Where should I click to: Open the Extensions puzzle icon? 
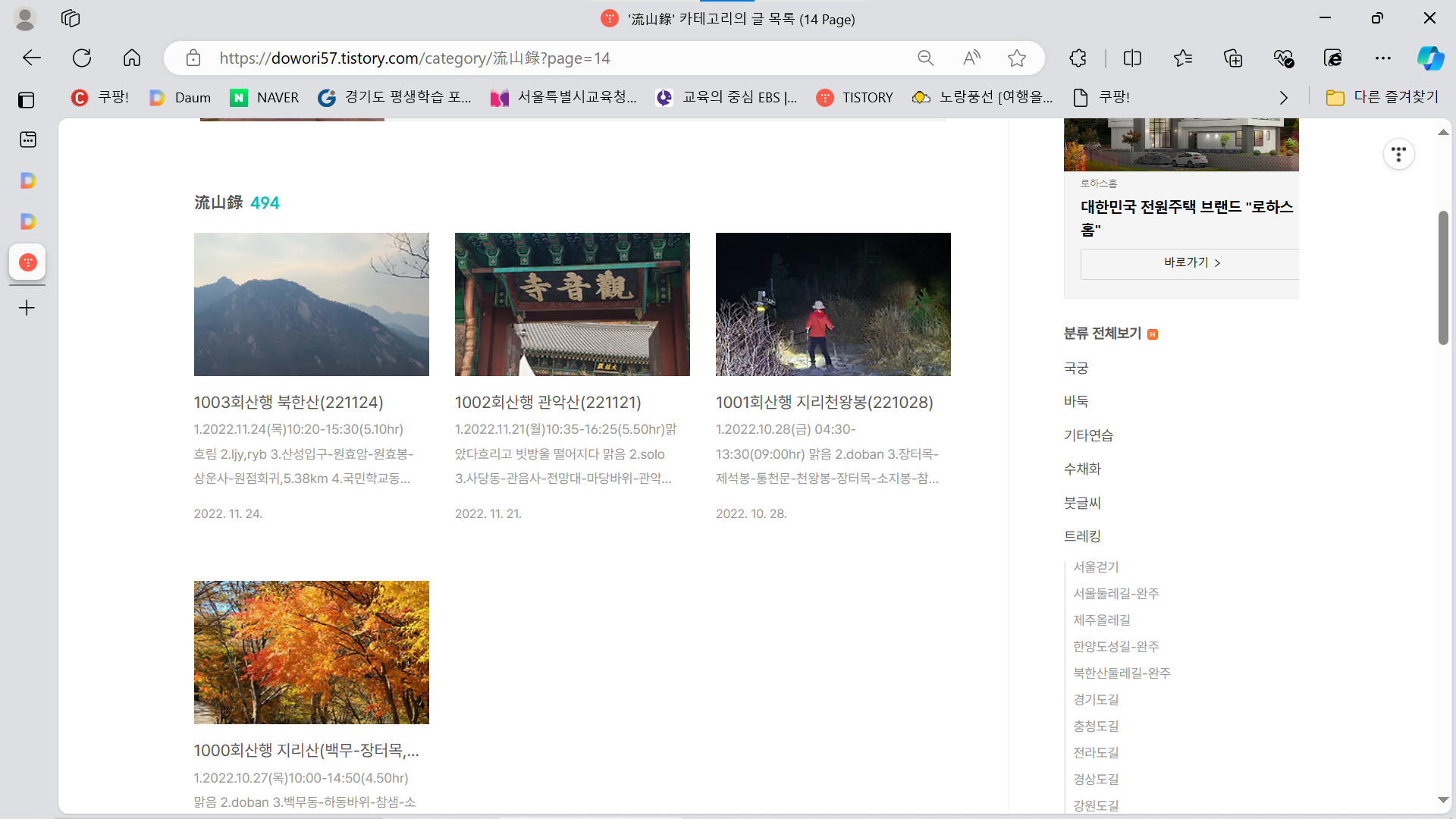(1078, 58)
